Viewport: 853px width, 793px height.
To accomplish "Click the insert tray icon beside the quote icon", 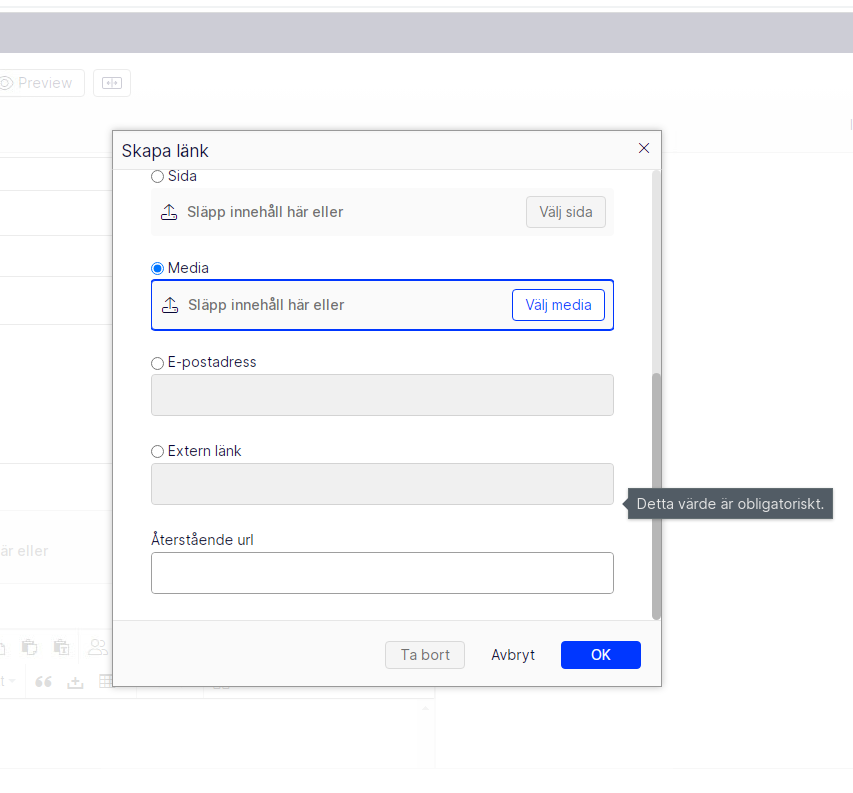I will click(x=75, y=682).
